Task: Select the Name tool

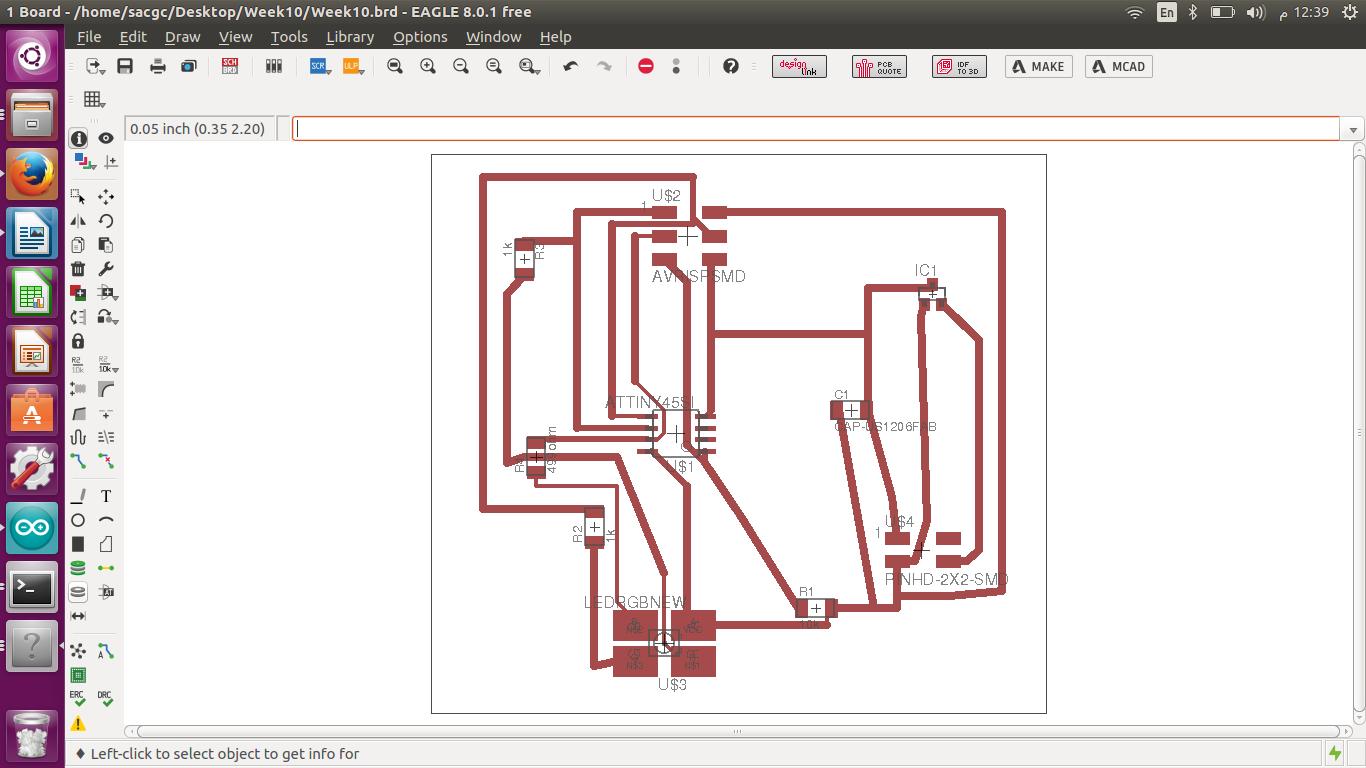Action: pyautogui.click(x=78, y=364)
